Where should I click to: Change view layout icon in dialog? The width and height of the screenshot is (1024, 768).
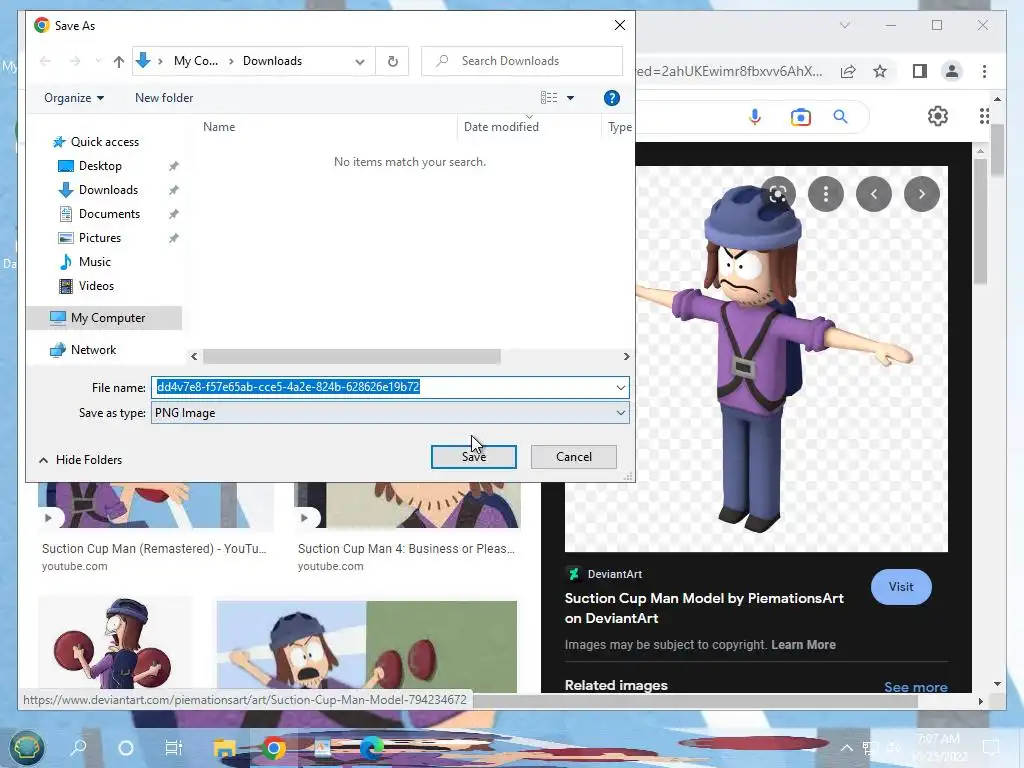coord(549,98)
